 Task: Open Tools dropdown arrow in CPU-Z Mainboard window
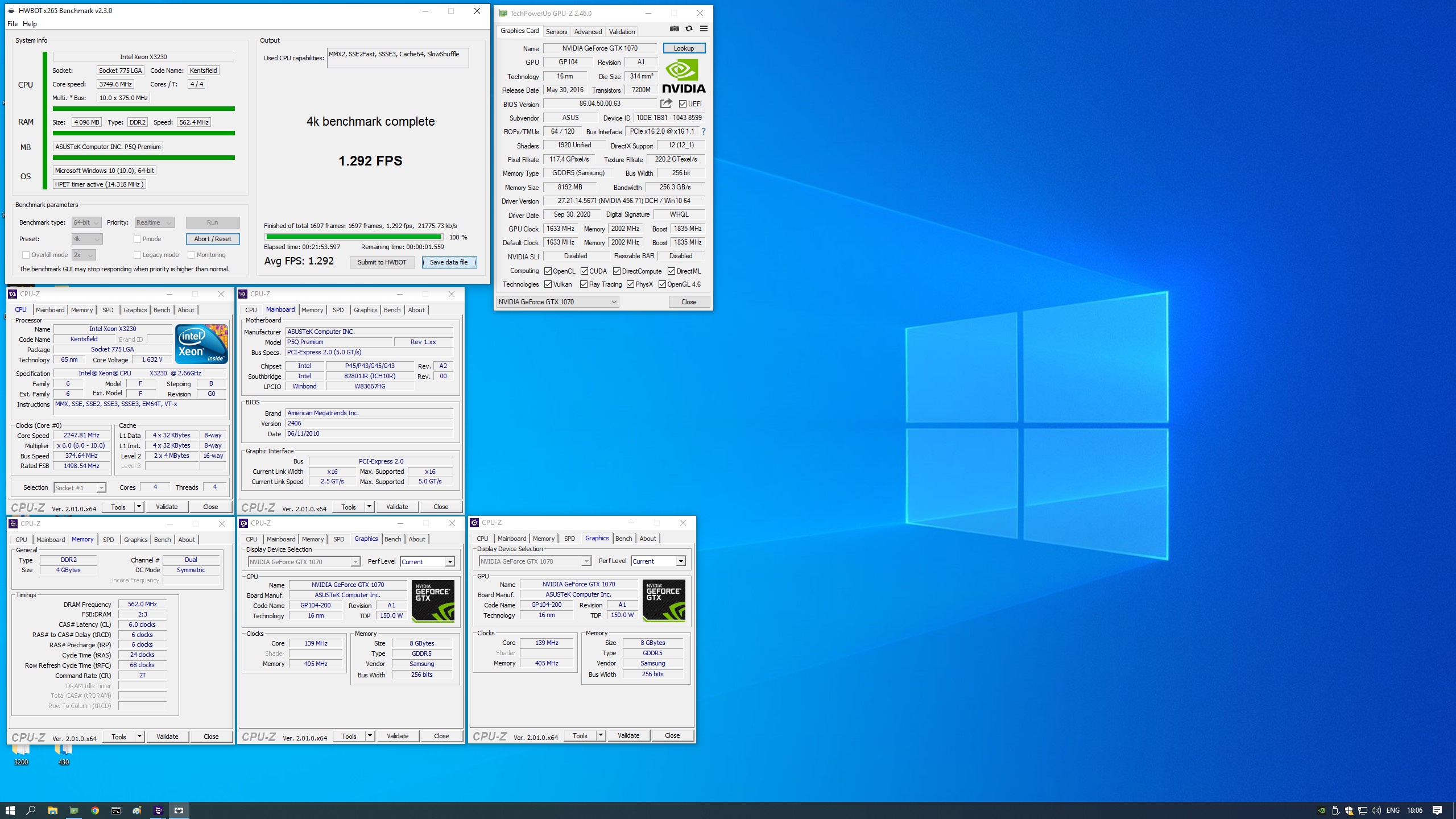[369, 507]
